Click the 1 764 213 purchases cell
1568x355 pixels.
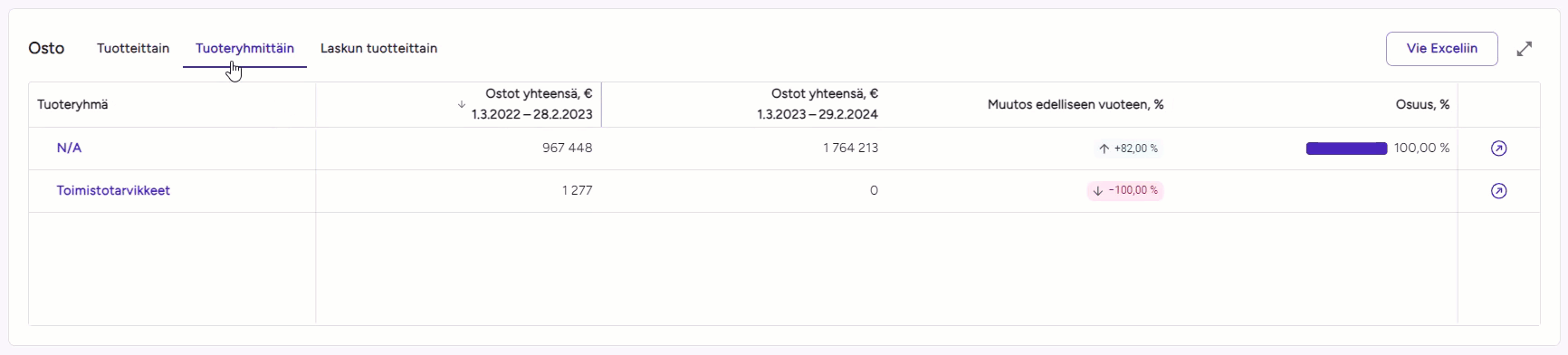pyautogui.click(x=850, y=149)
